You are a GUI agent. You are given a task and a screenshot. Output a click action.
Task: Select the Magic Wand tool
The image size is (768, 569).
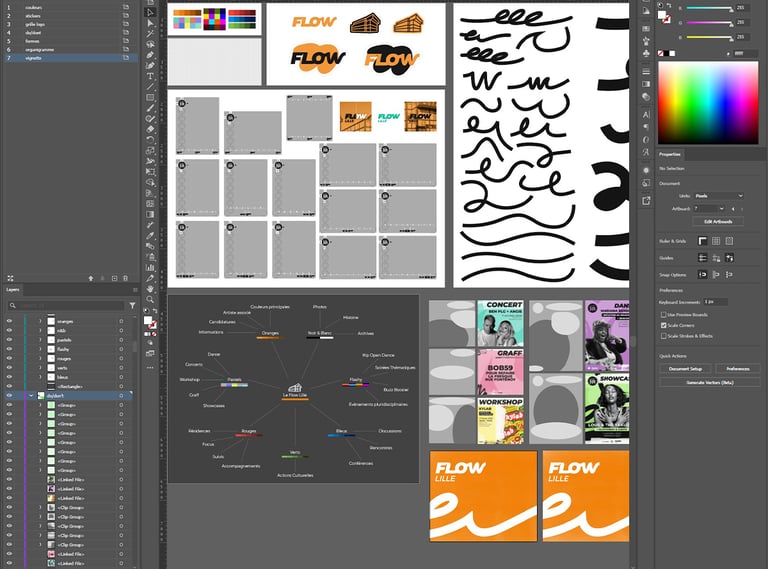tap(150, 33)
